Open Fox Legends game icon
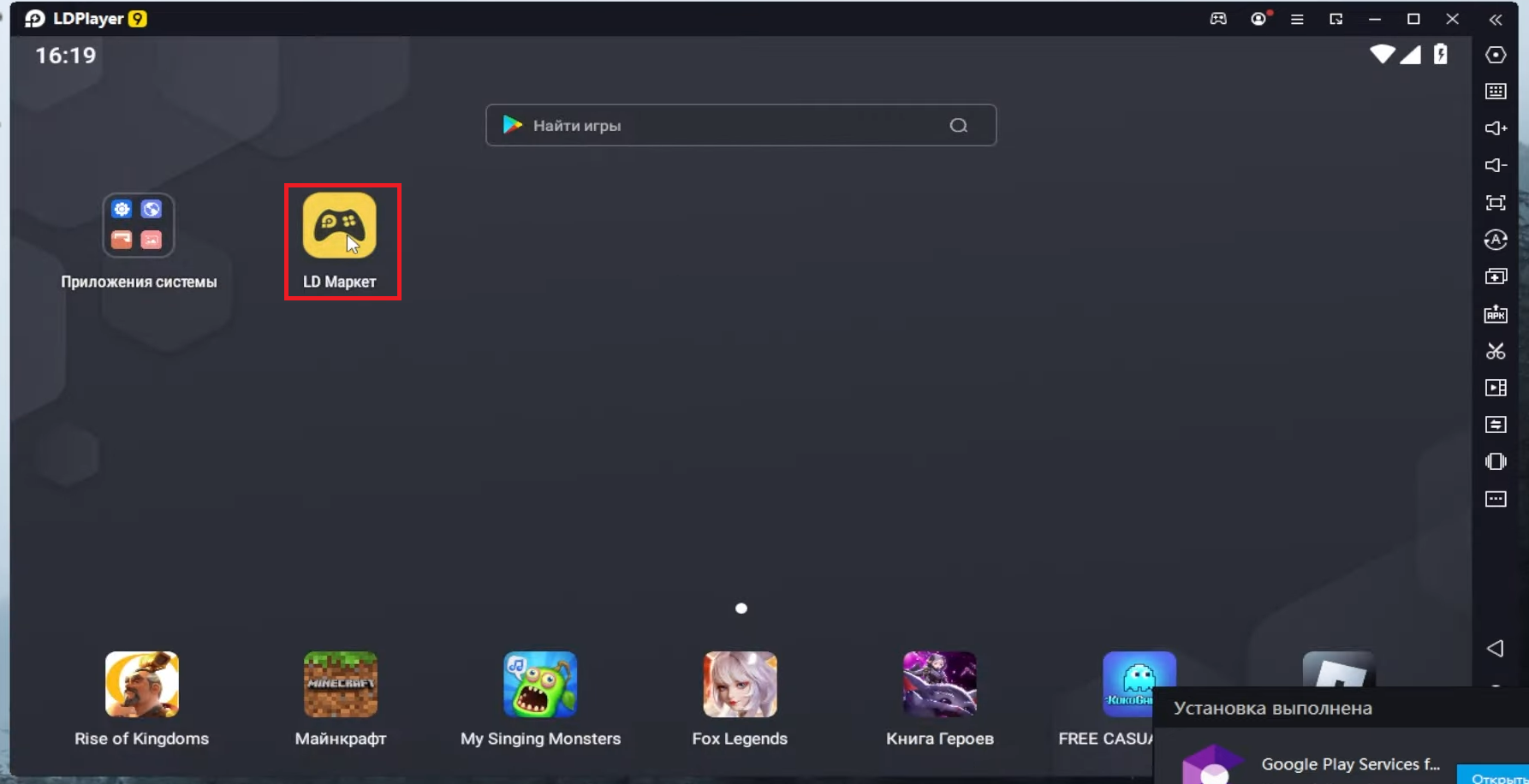The image size is (1529, 784). pos(740,685)
